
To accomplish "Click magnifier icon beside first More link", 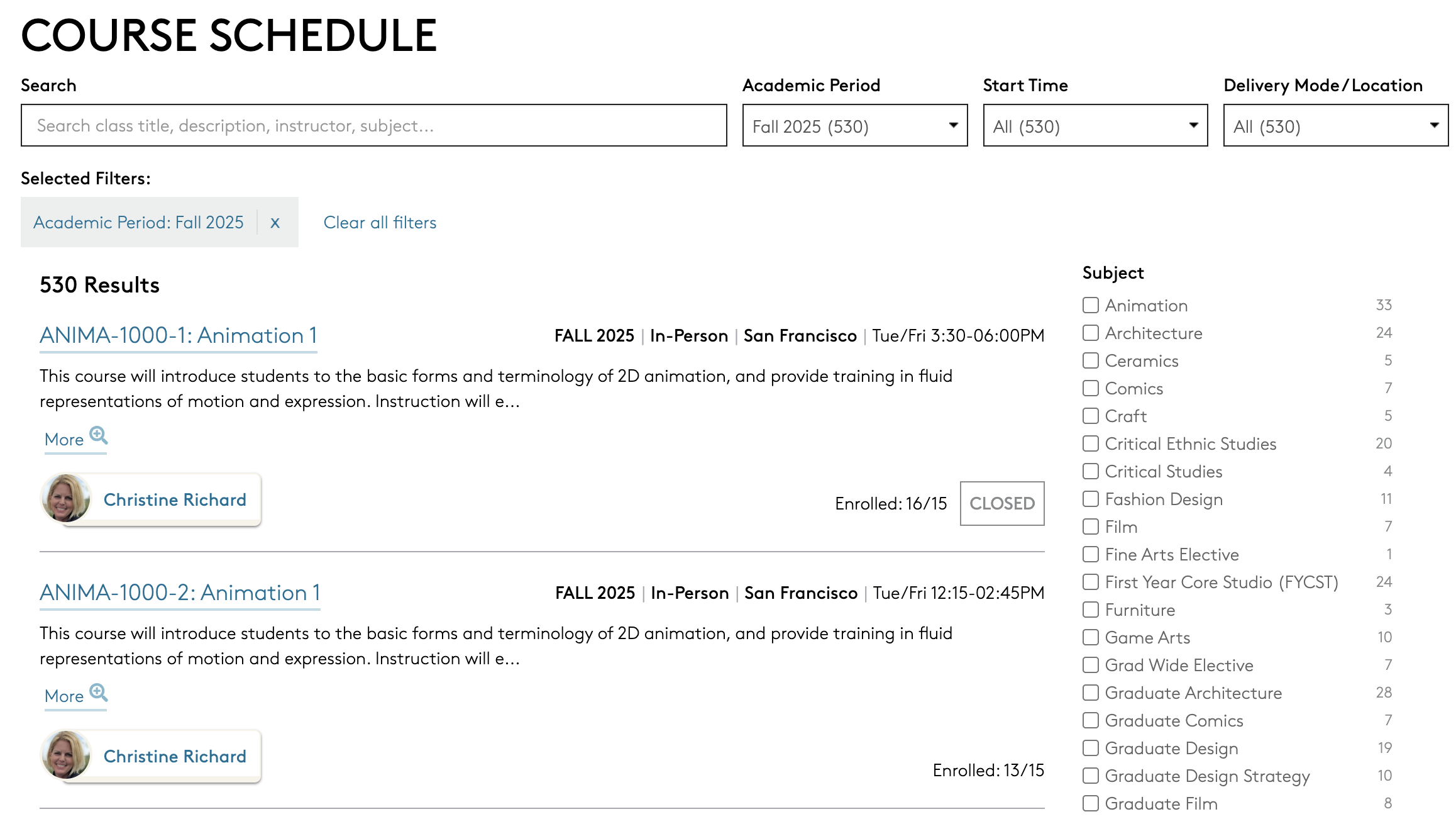I will pos(99,435).
